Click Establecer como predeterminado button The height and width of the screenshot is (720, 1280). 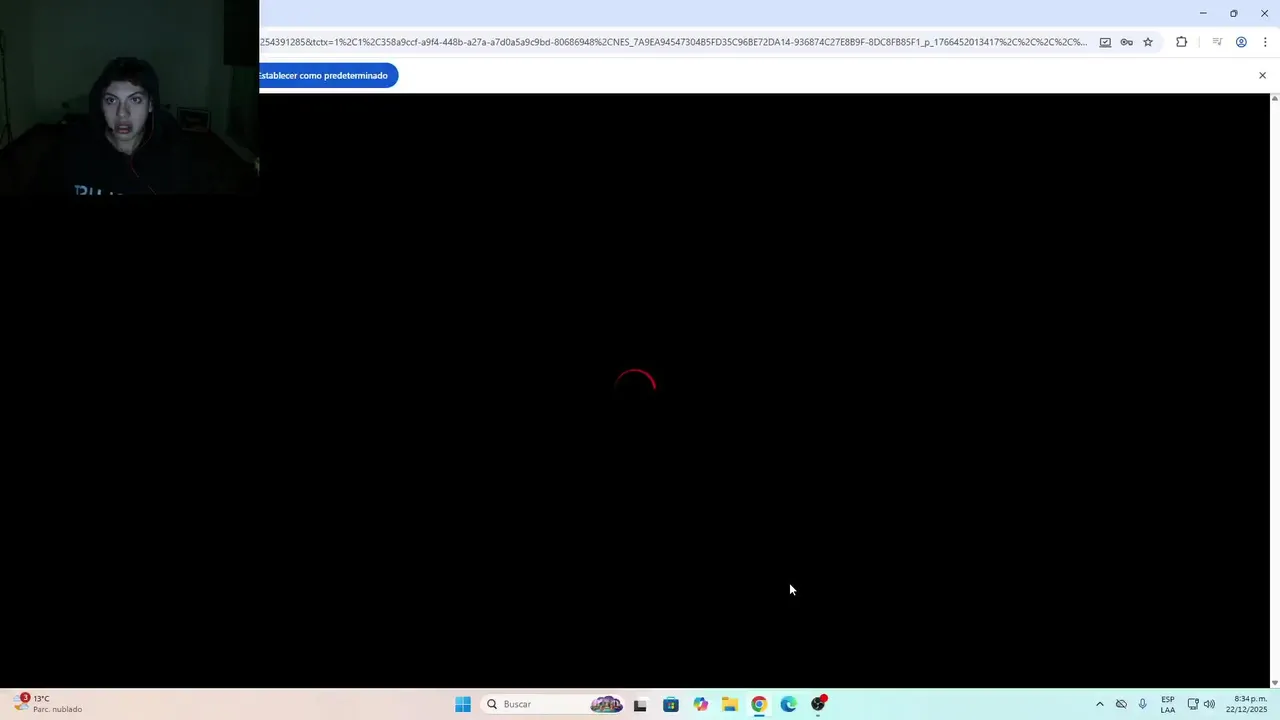pos(328,75)
